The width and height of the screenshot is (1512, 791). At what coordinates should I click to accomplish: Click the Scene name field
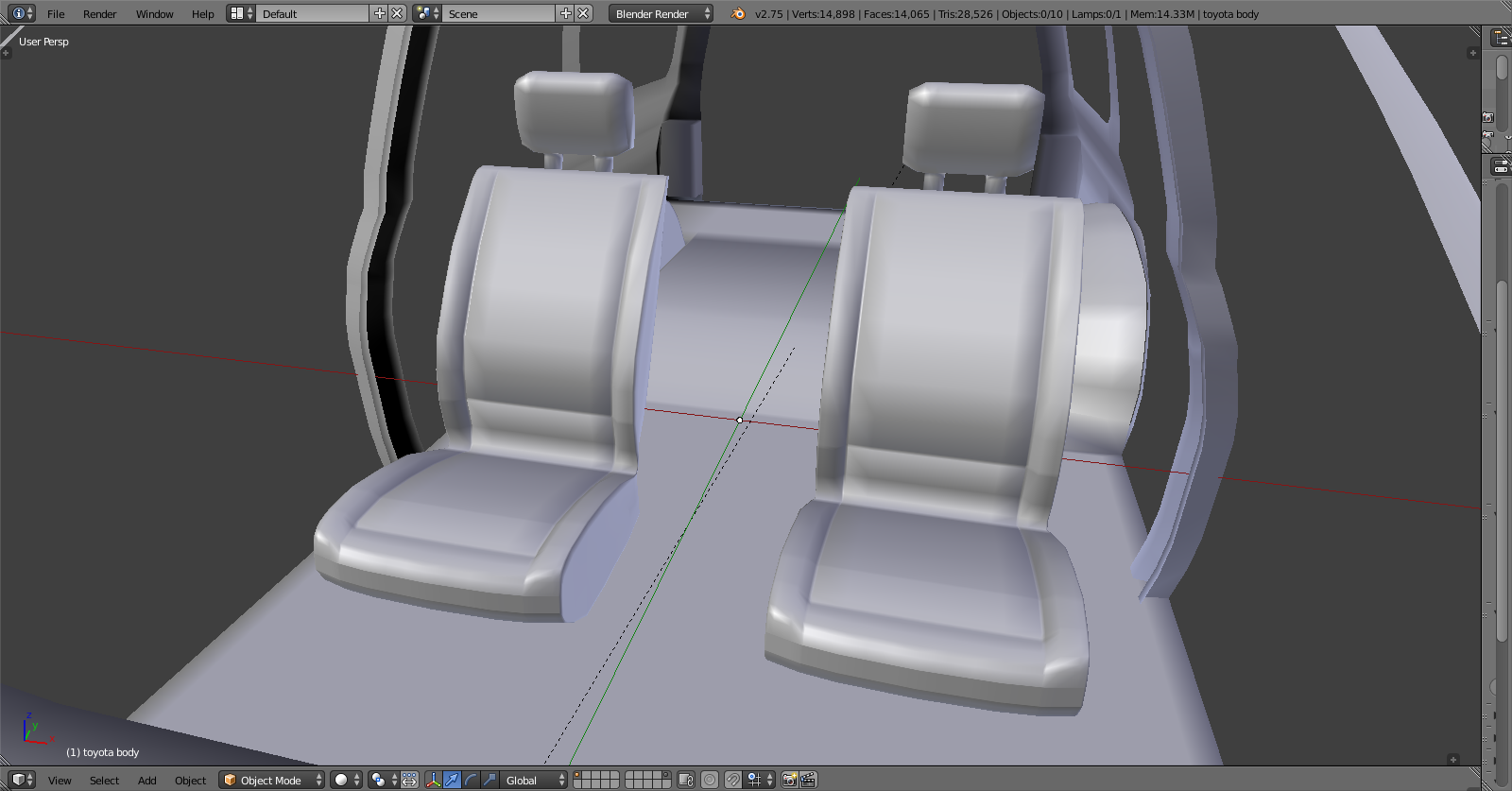tap(499, 13)
